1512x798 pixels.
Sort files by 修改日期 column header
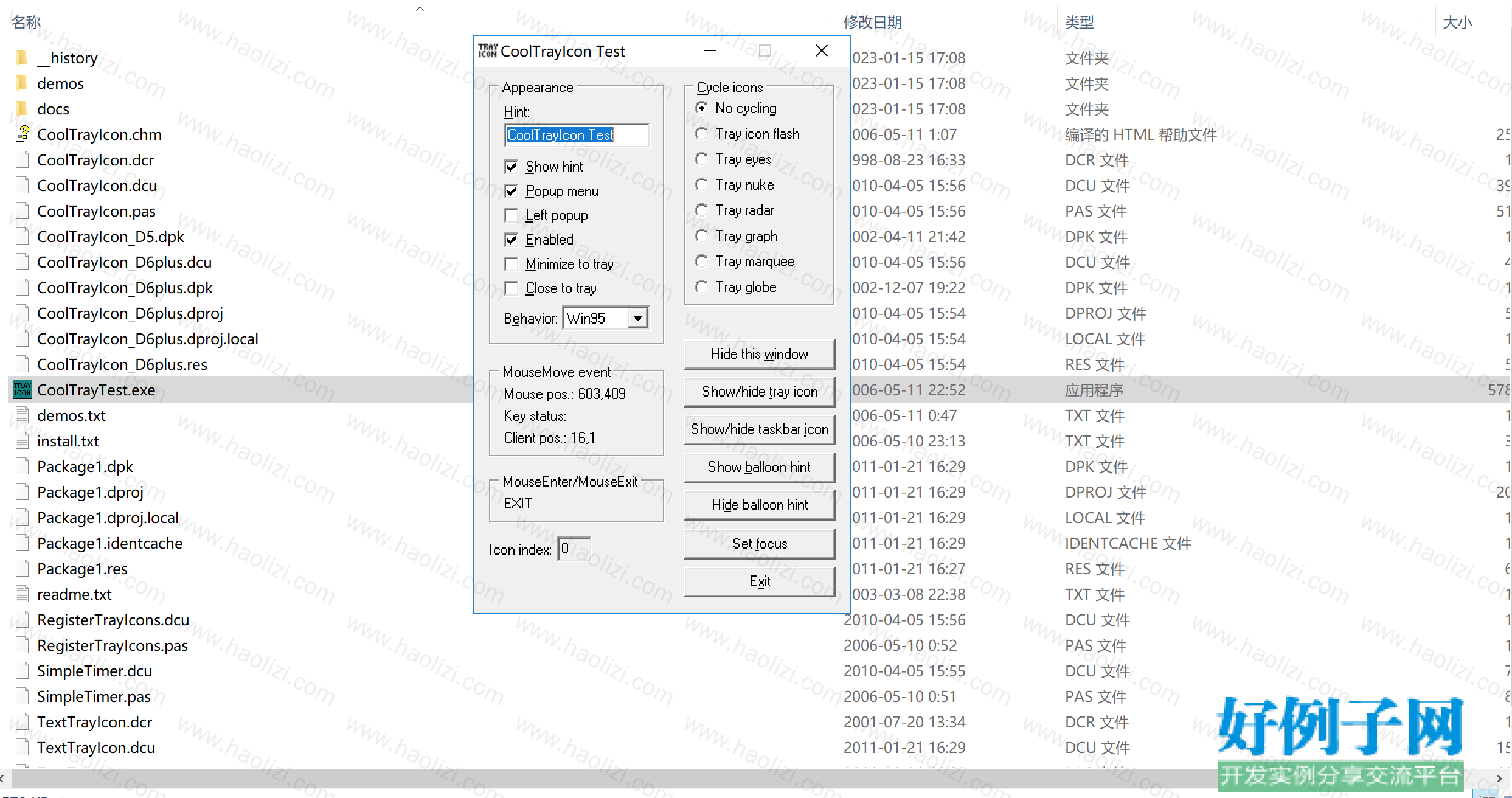[x=872, y=23]
